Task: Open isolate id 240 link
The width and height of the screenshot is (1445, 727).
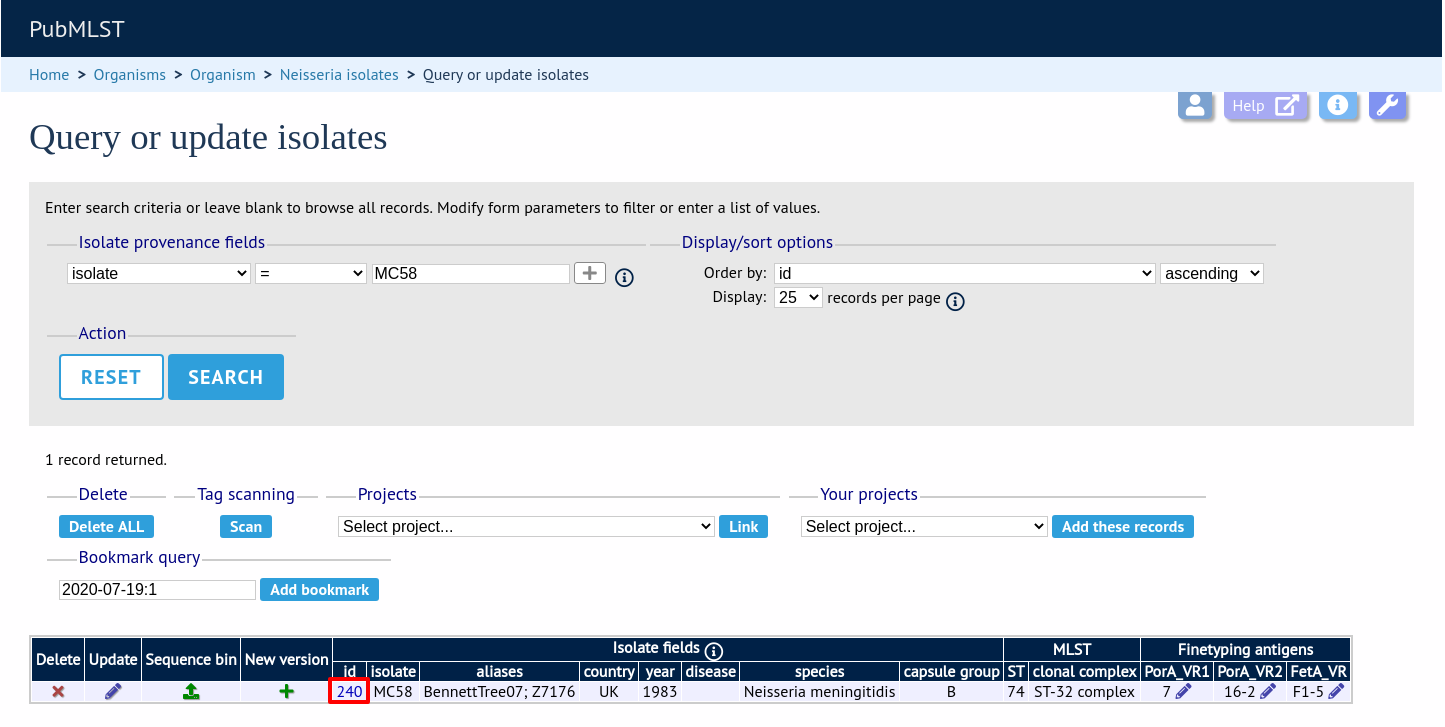Action: [349, 691]
